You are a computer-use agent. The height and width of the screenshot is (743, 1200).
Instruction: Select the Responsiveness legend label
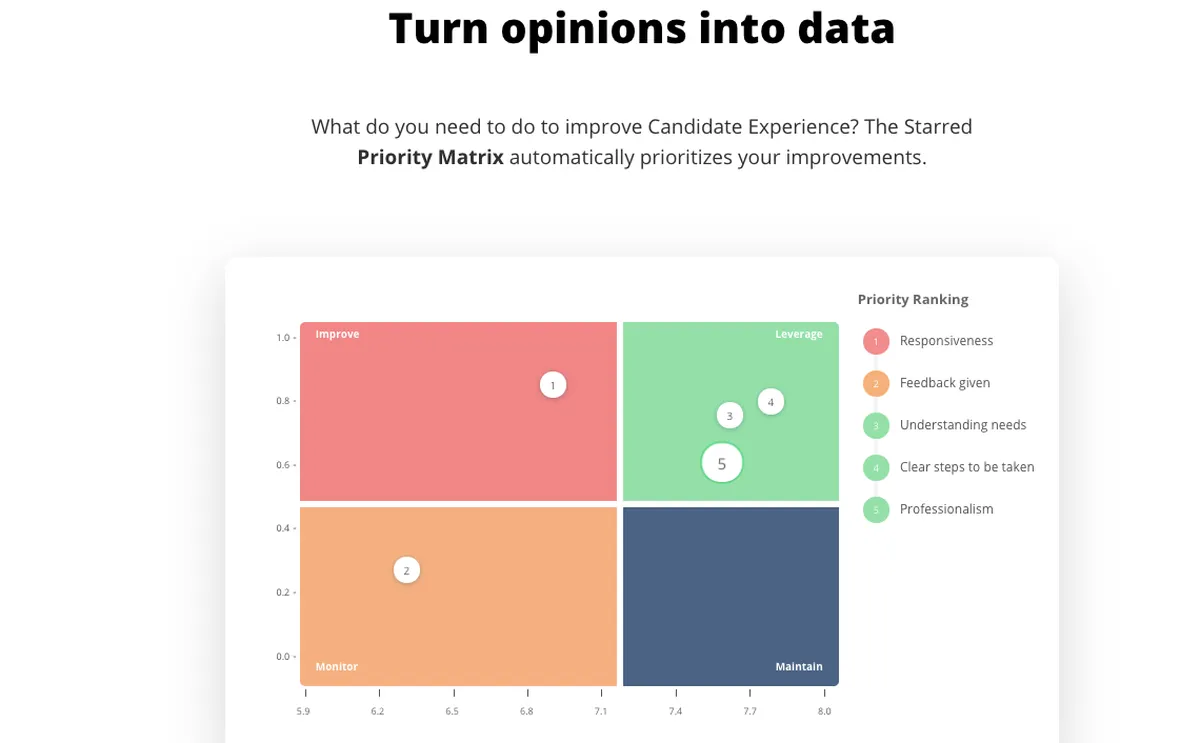coord(946,341)
